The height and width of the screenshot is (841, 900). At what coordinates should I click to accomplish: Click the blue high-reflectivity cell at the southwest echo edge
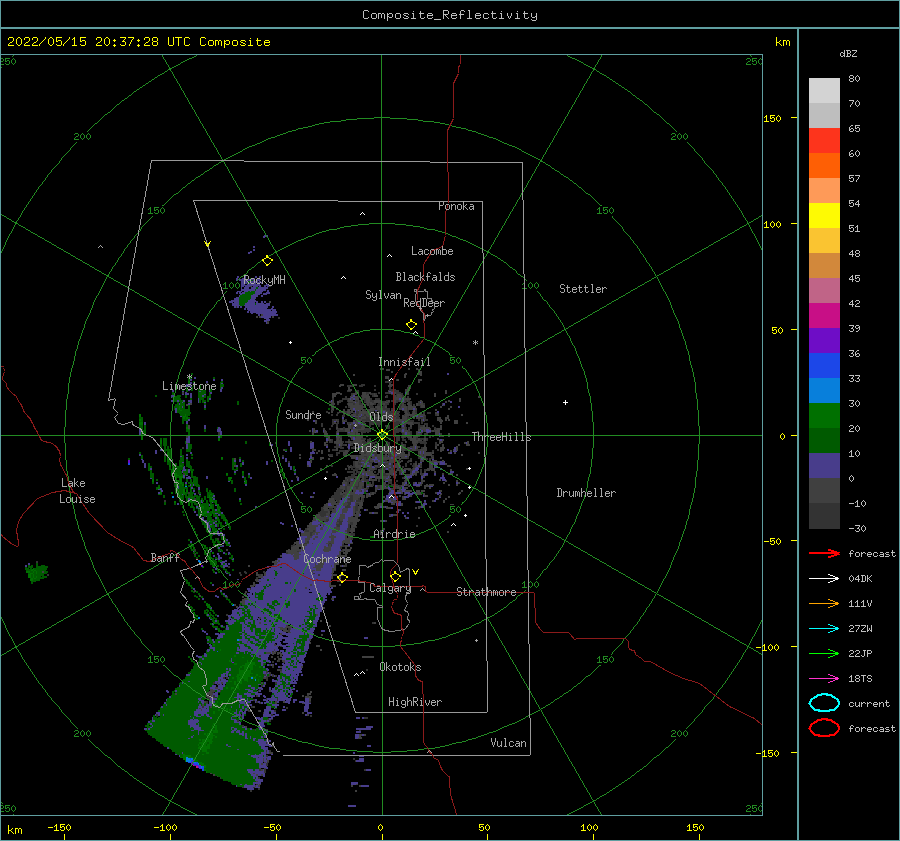(x=193, y=763)
